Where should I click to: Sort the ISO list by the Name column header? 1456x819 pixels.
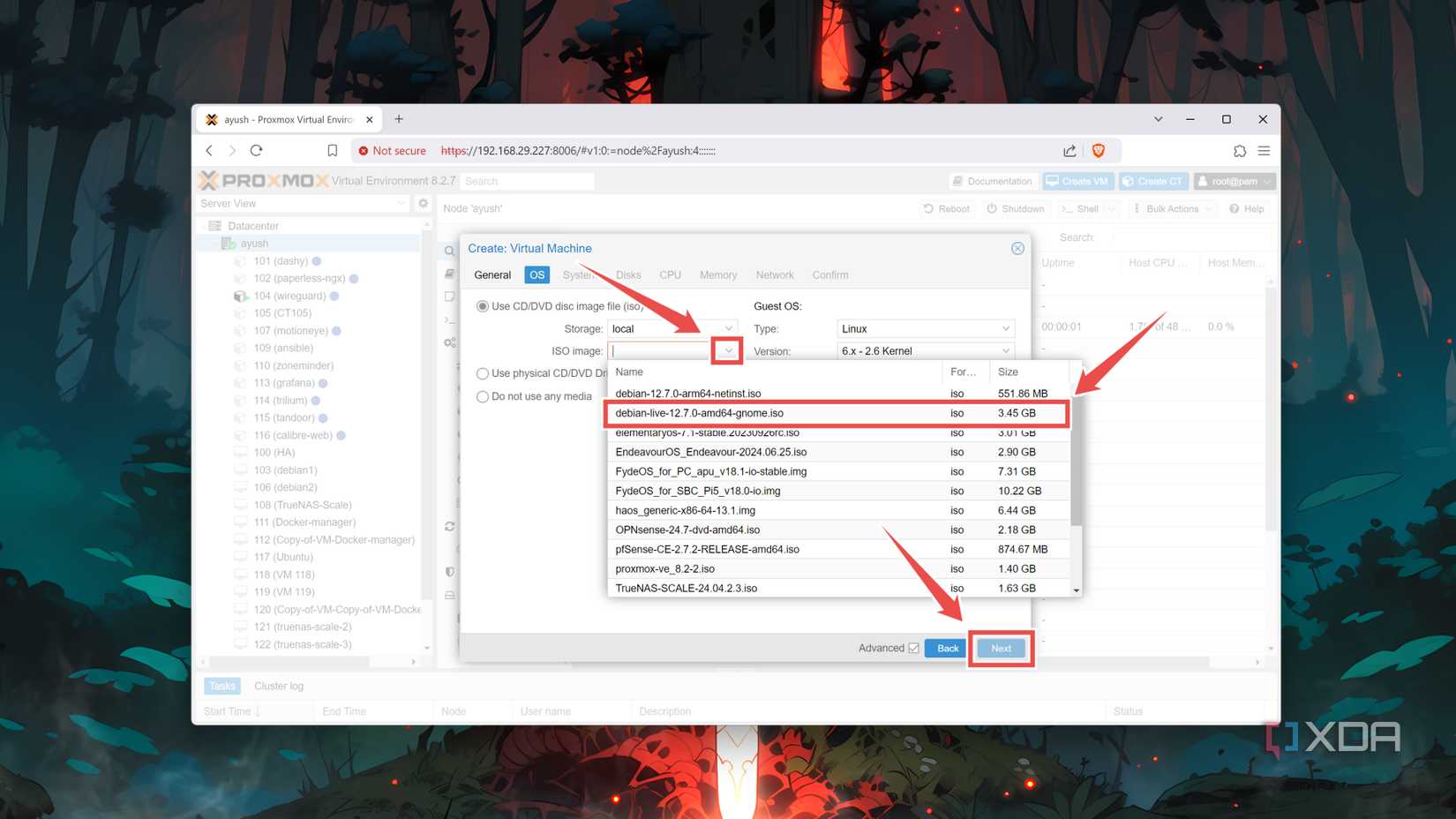[775, 372]
